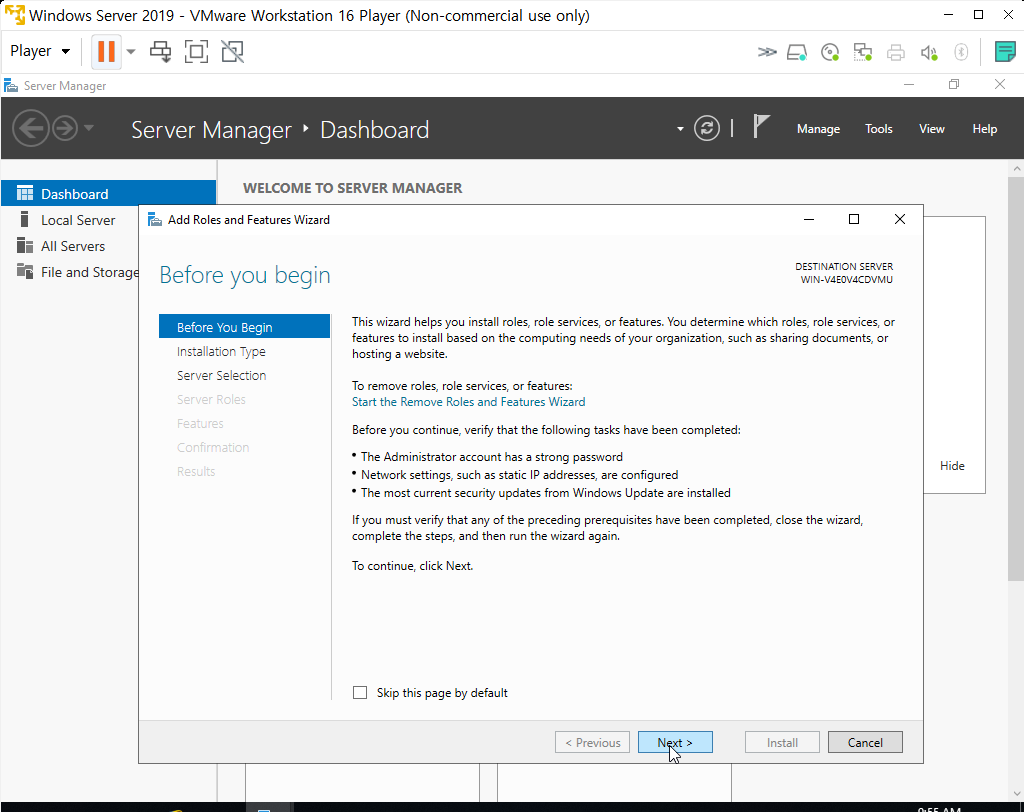This screenshot has height=812, width=1024.
Task: Open the VMware message log note icon
Action: pos(1004,52)
